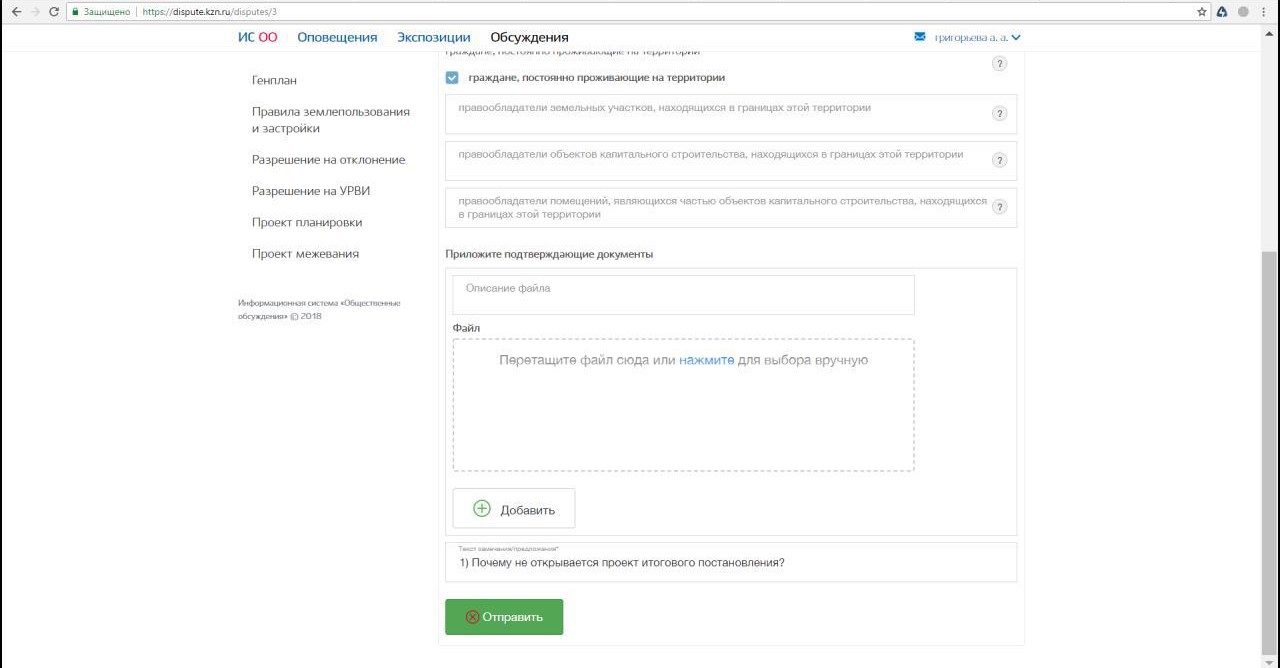Image resolution: width=1280 pixels, height=668 pixels.
Task: Click the нажмите link to choose file
Action: [x=706, y=360]
